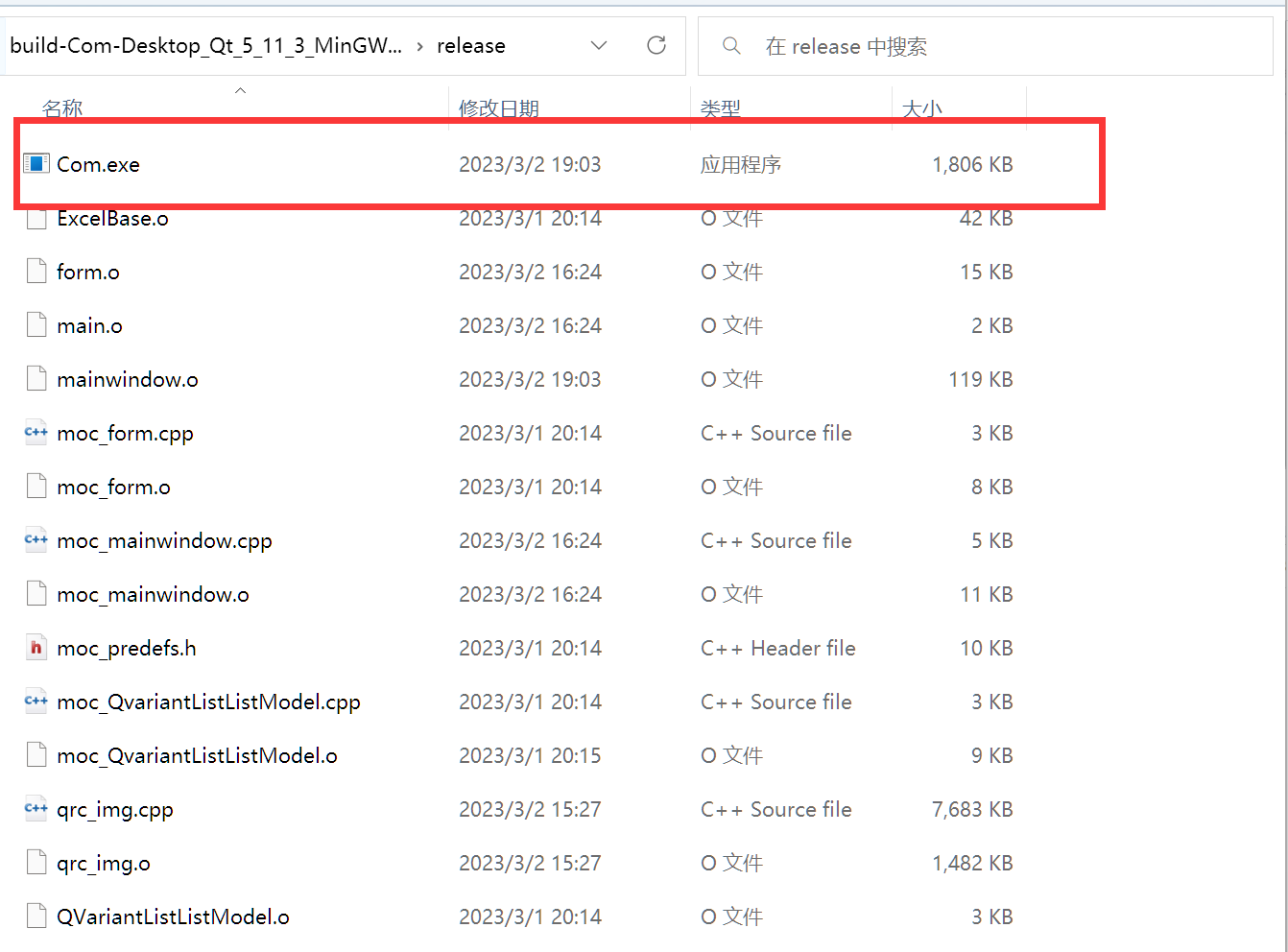Image resolution: width=1288 pixels, height=952 pixels.
Task: Click the 8 KB size value
Action: (x=992, y=487)
